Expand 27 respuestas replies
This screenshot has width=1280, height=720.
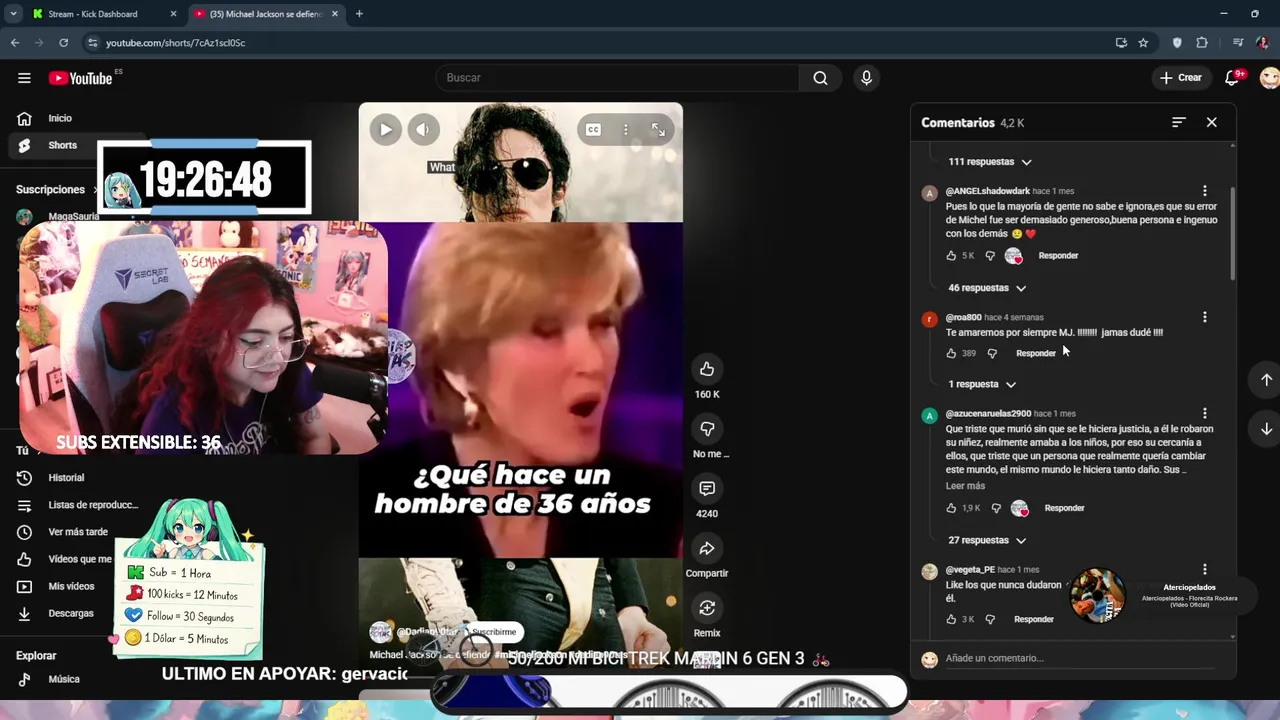coord(987,540)
